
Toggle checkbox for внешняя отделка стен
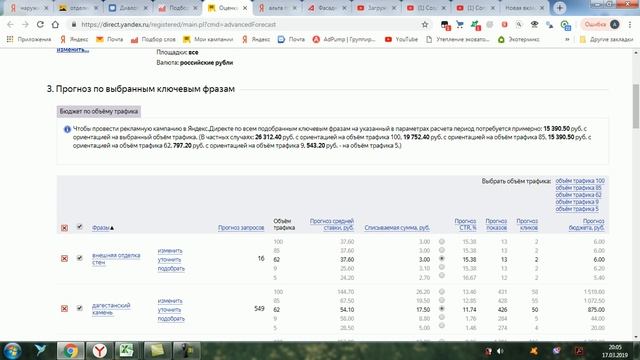pyautogui.click(x=80, y=258)
